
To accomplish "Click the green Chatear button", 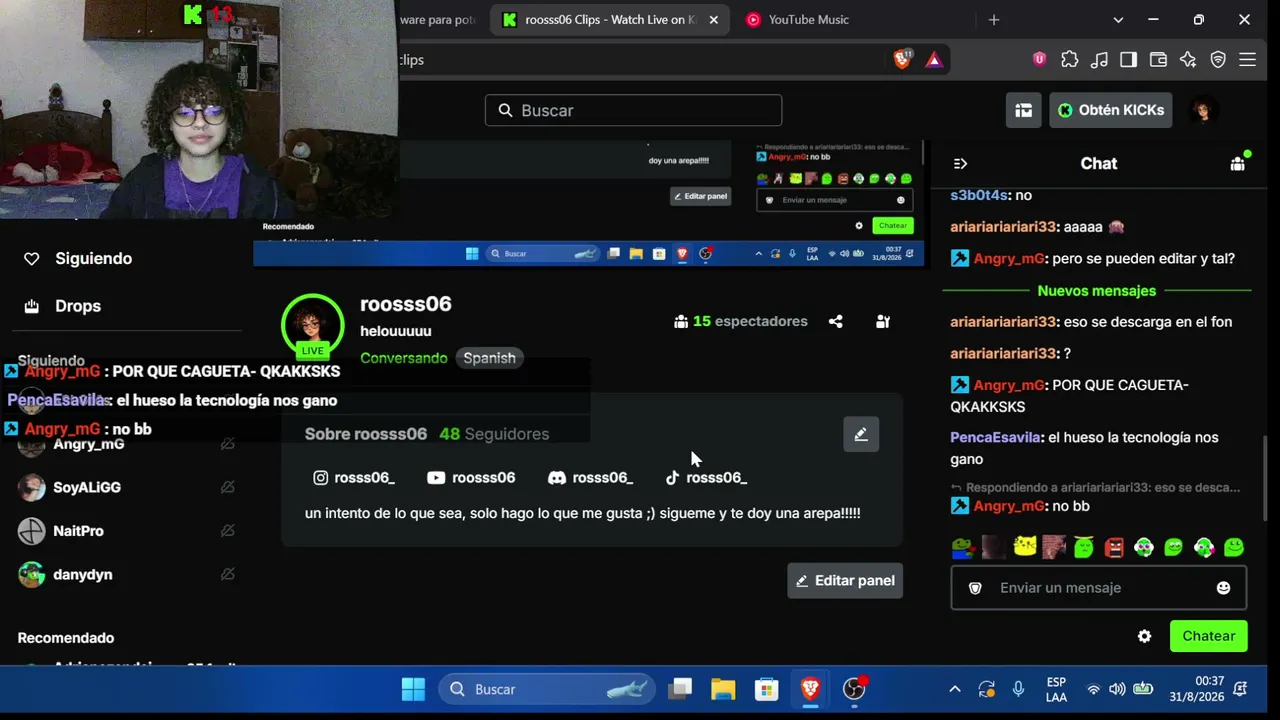I will click(x=1208, y=636).
